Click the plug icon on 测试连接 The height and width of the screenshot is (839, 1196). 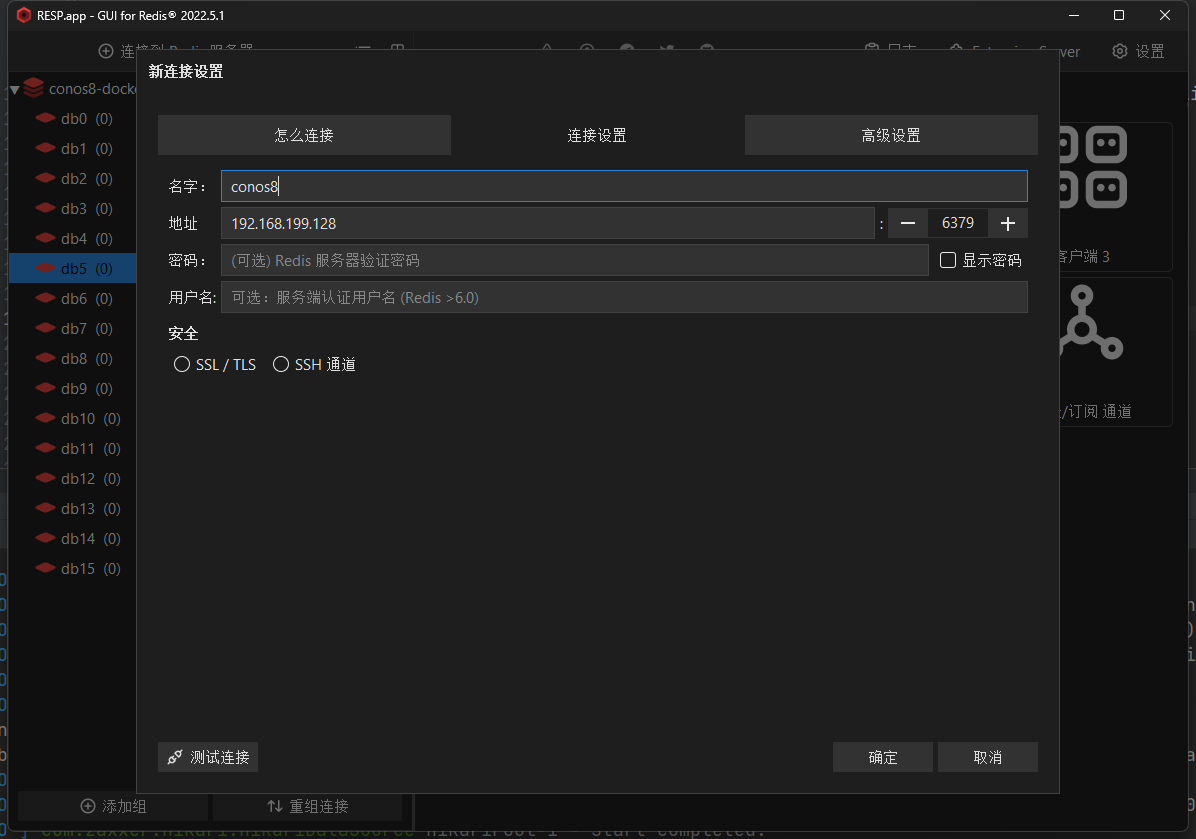point(175,757)
